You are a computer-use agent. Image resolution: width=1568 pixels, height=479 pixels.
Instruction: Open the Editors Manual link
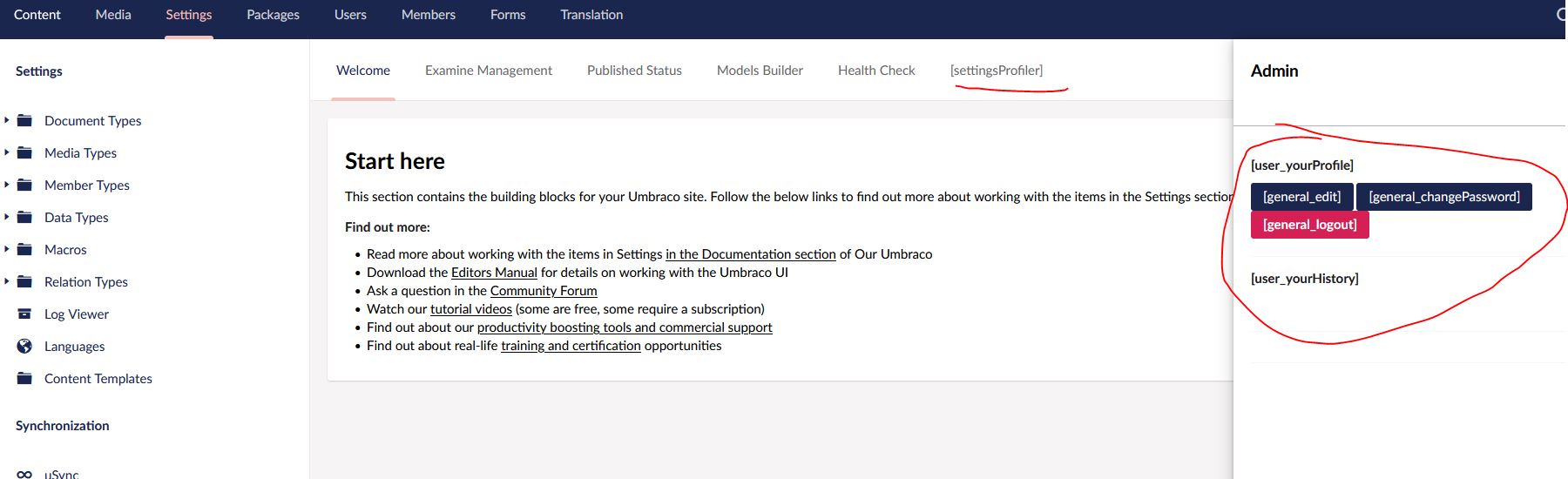tap(494, 273)
